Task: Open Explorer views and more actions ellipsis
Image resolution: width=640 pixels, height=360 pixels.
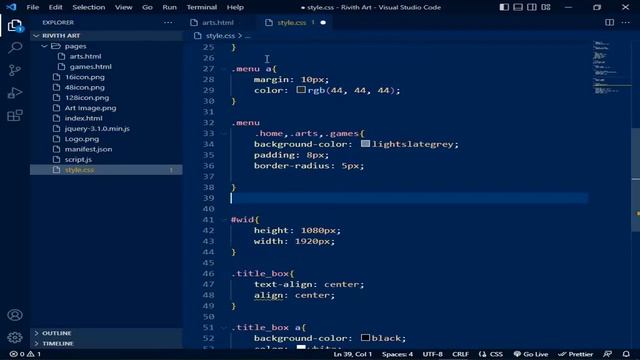Action: click(168, 22)
